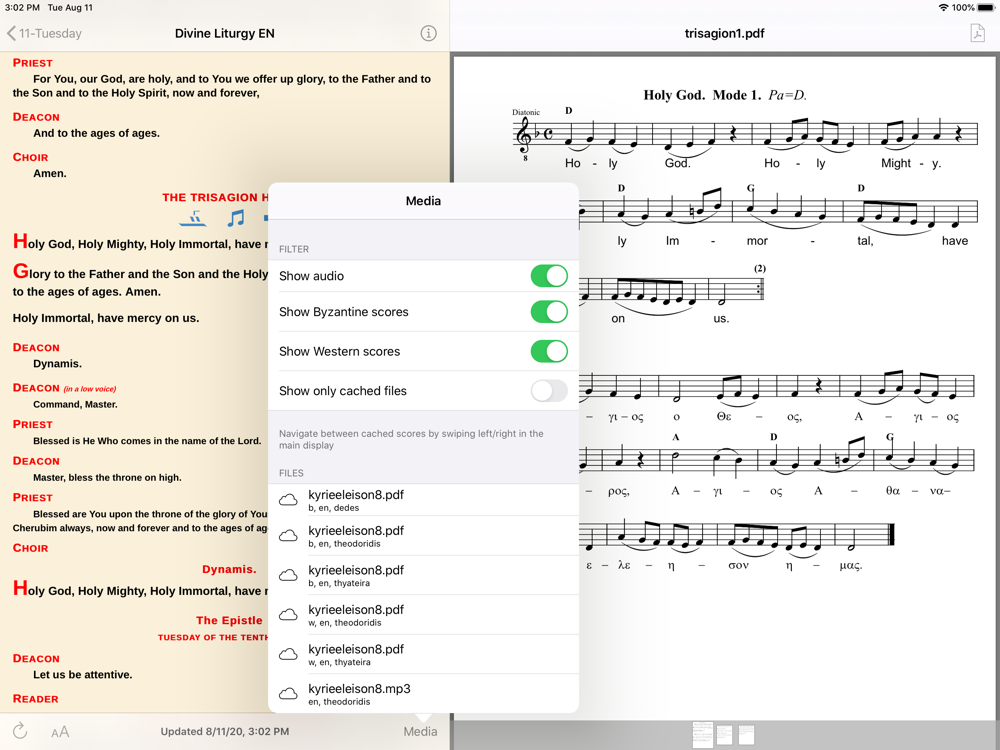Image resolution: width=1000 pixels, height=750 pixels.
Task: Open kyrieeleison8.pdf b, en, thyateira file
Action: point(423,575)
